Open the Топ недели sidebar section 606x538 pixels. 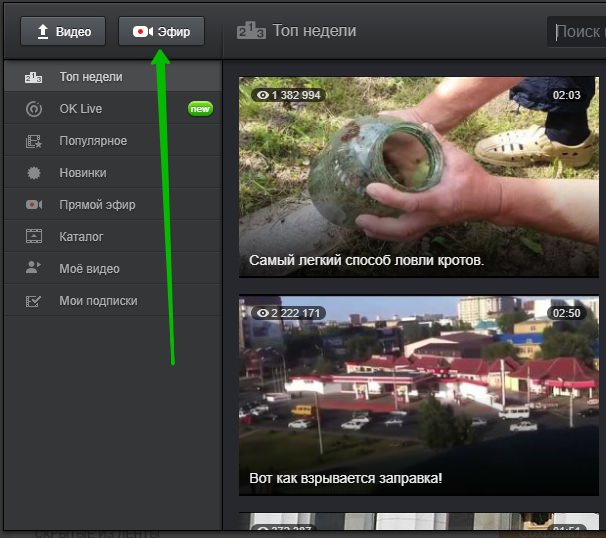[x=90, y=77]
